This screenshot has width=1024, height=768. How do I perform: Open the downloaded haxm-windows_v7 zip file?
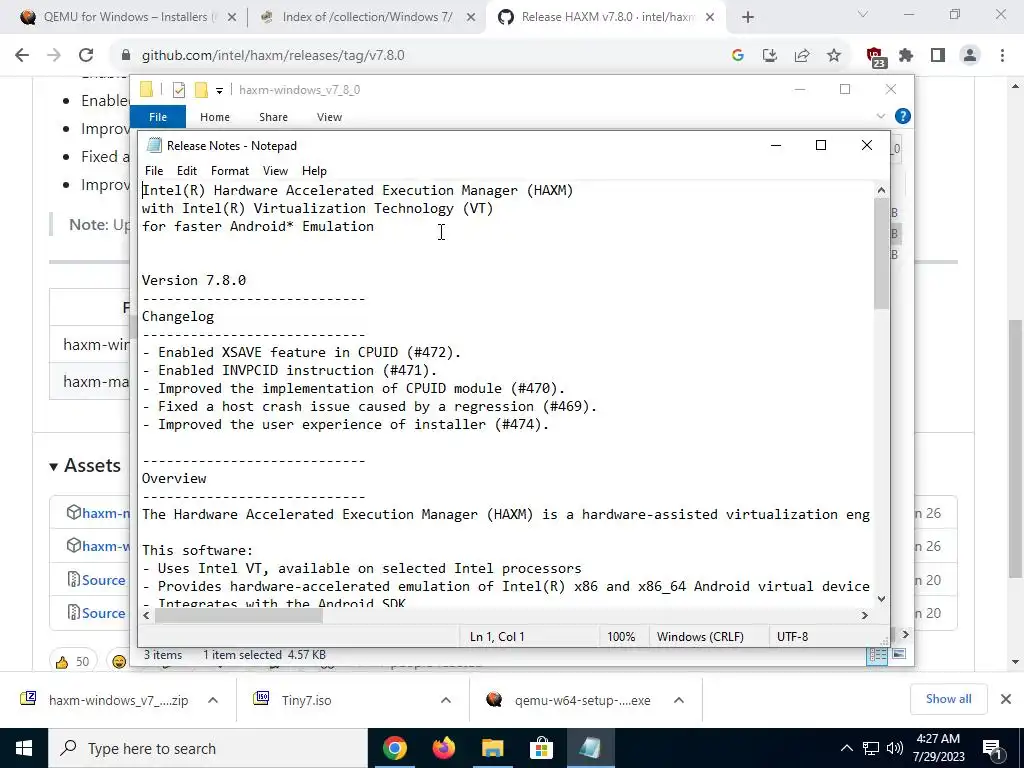(104, 700)
